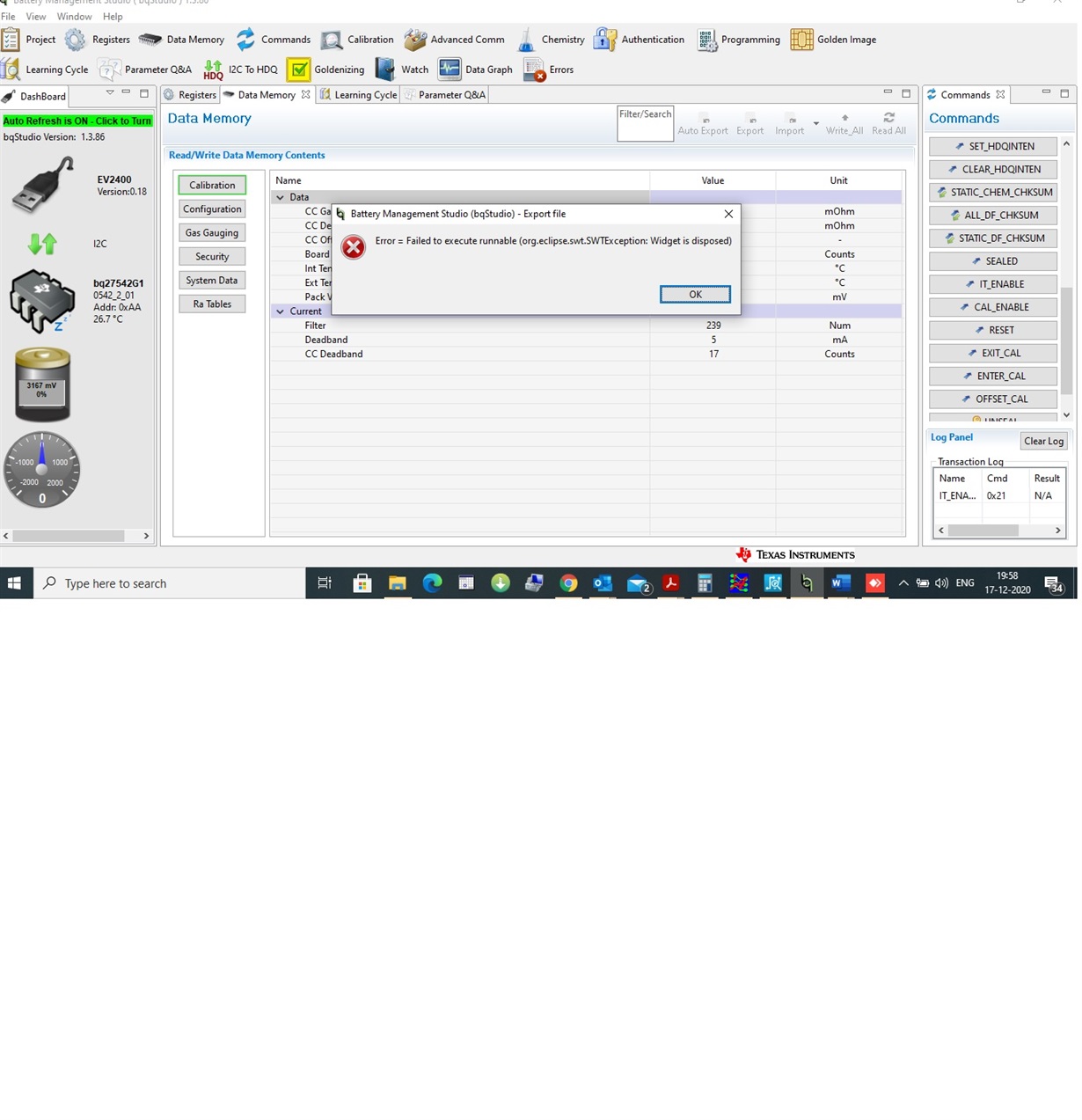The width and height of the screenshot is (1082, 1120).
Task: Open the DashBoard view menu arrow
Action: (x=110, y=92)
